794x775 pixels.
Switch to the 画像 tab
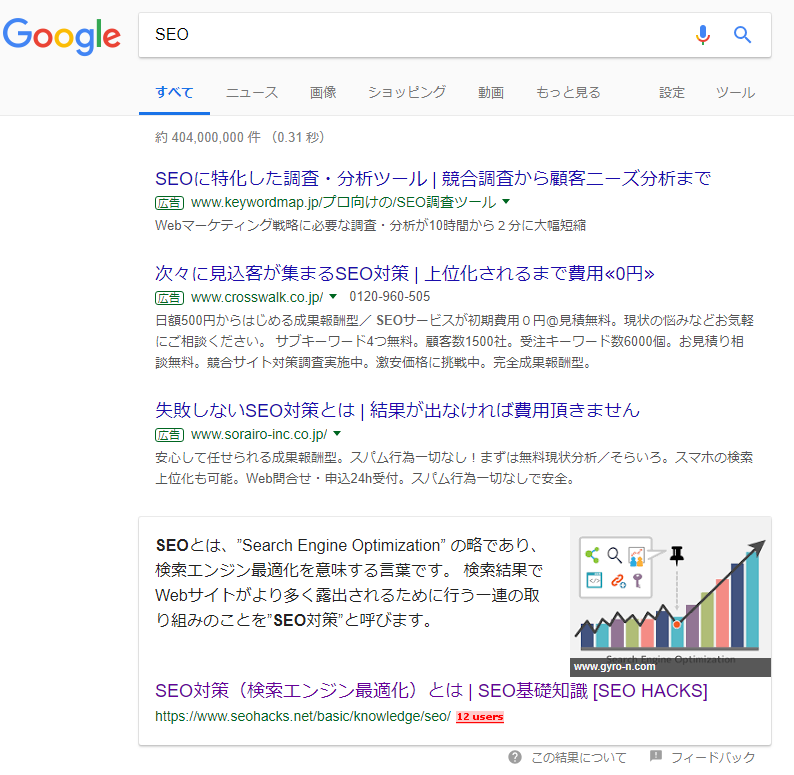click(323, 92)
